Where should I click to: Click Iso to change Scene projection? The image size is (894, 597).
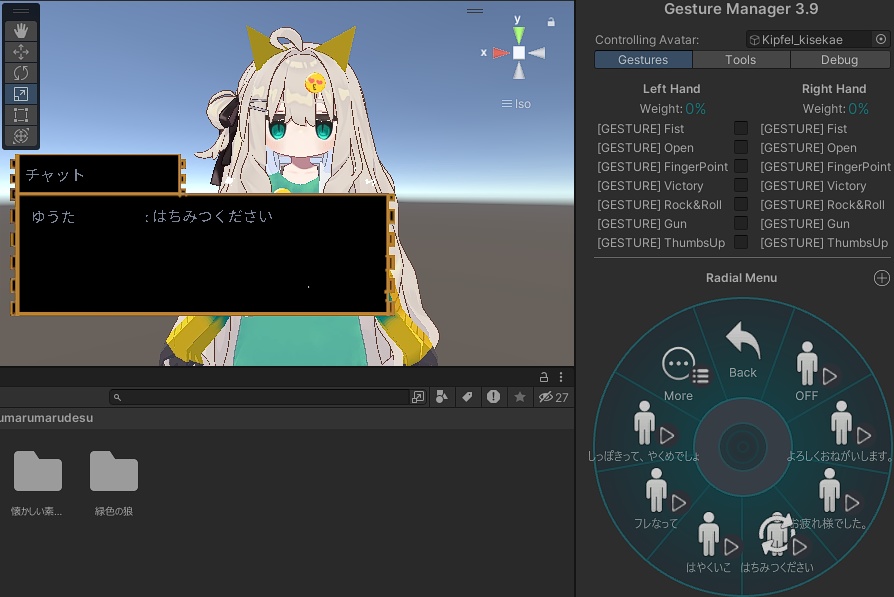(x=522, y=104)
